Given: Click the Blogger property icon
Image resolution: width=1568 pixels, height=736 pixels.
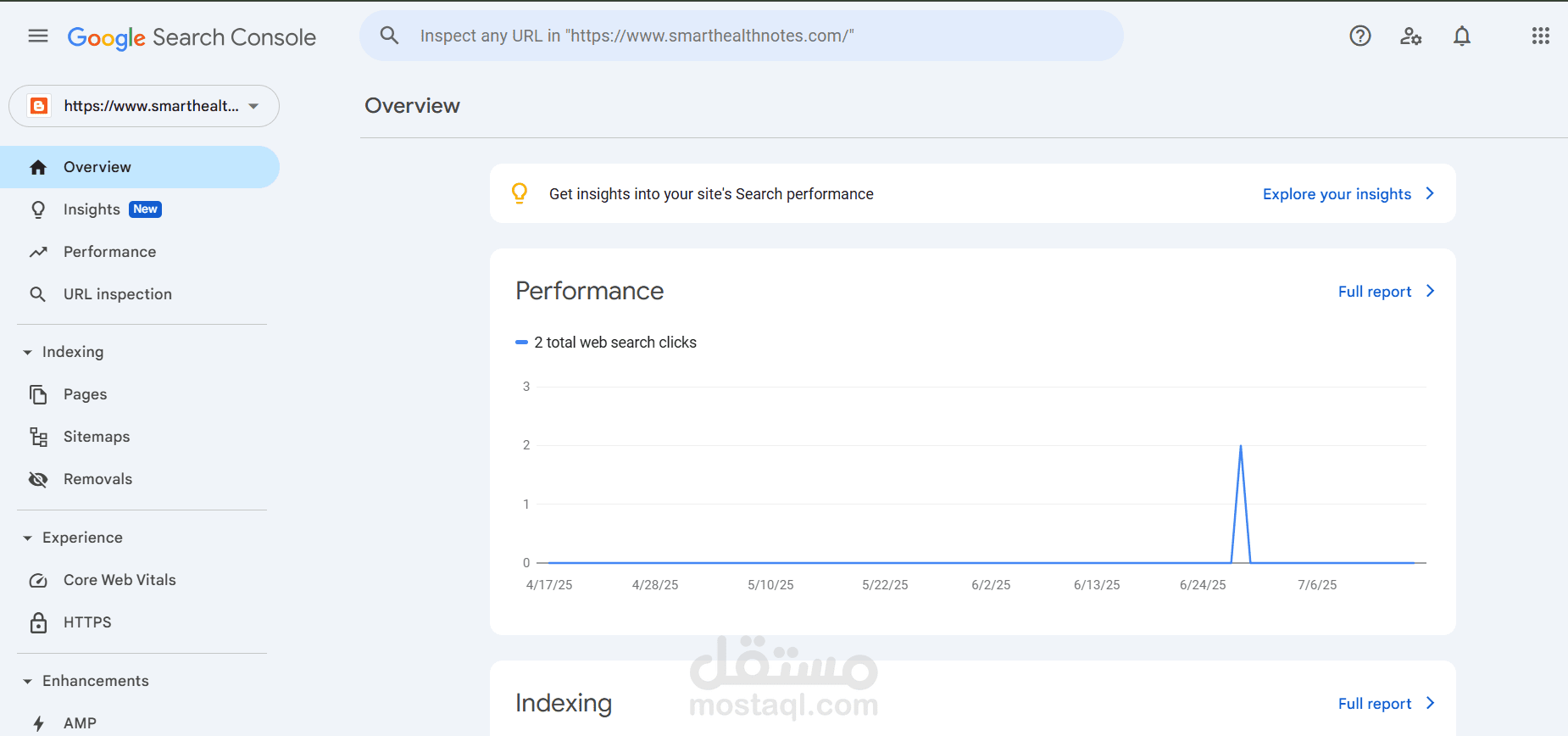Looking at the screenshot, I should [39, 106].
